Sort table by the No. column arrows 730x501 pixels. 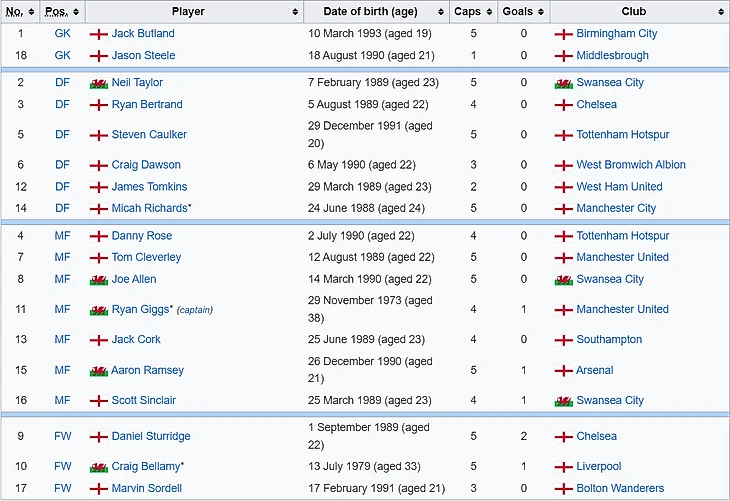[x=31, y=12]
